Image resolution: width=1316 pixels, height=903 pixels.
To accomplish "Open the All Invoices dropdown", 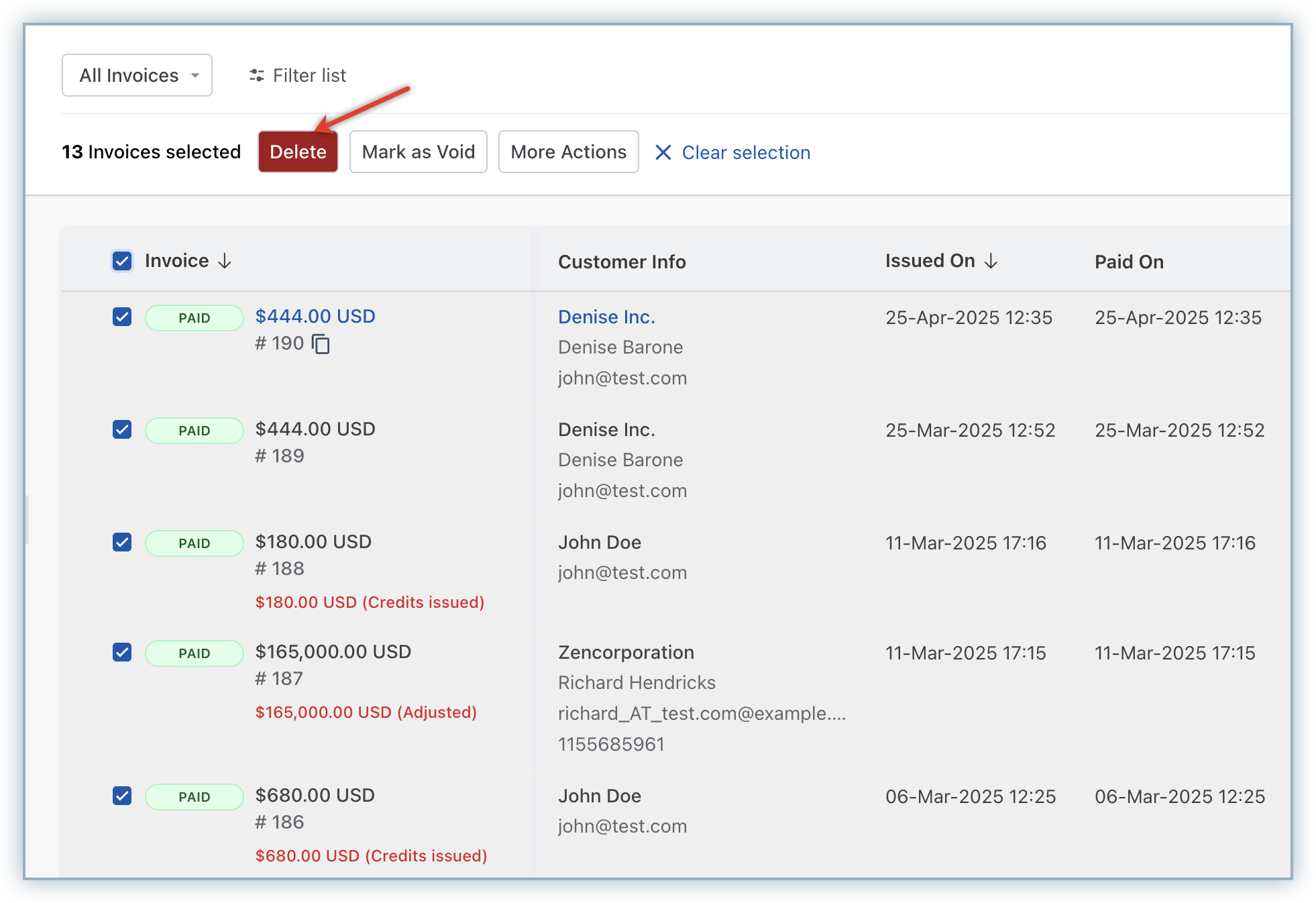I will pyautogui.click(x=138, y=75).
